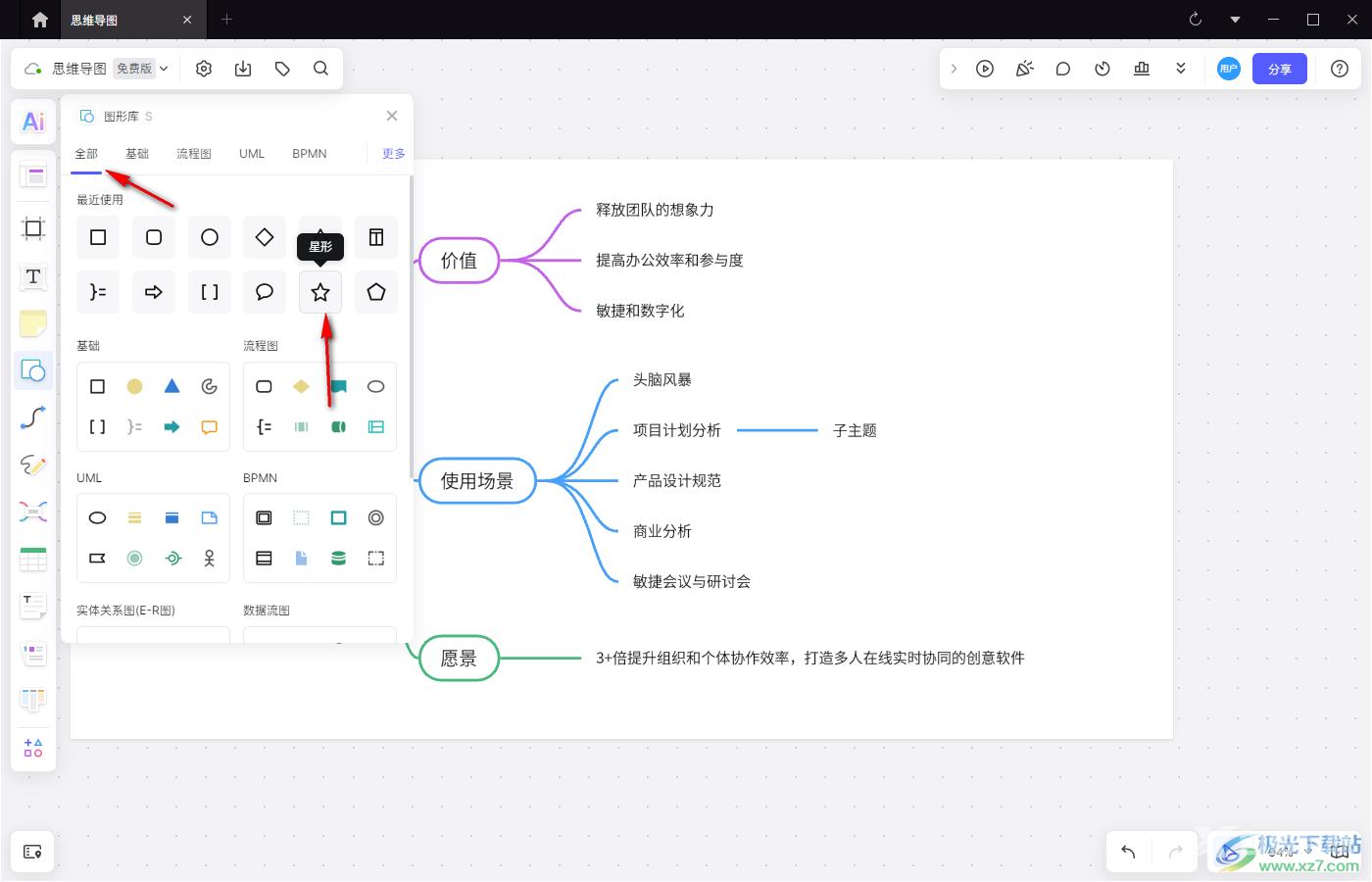Open the voting chart icon
Screen dimensions: 1372x882
(x=1142, y=69)
